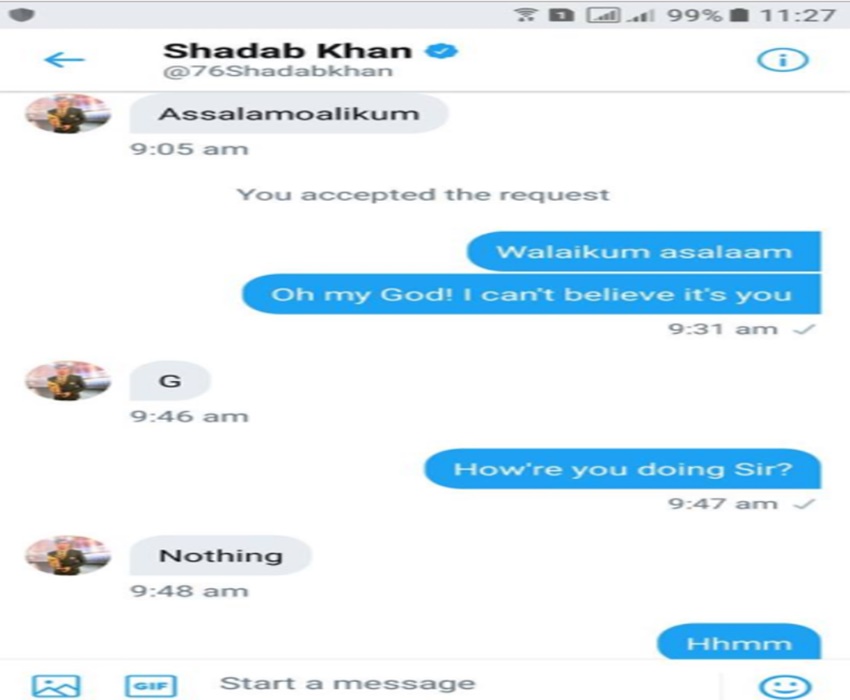
Task: Select the Walaikum asalaam message bubble
Action: pyautogui.click(x=644, y=252)
